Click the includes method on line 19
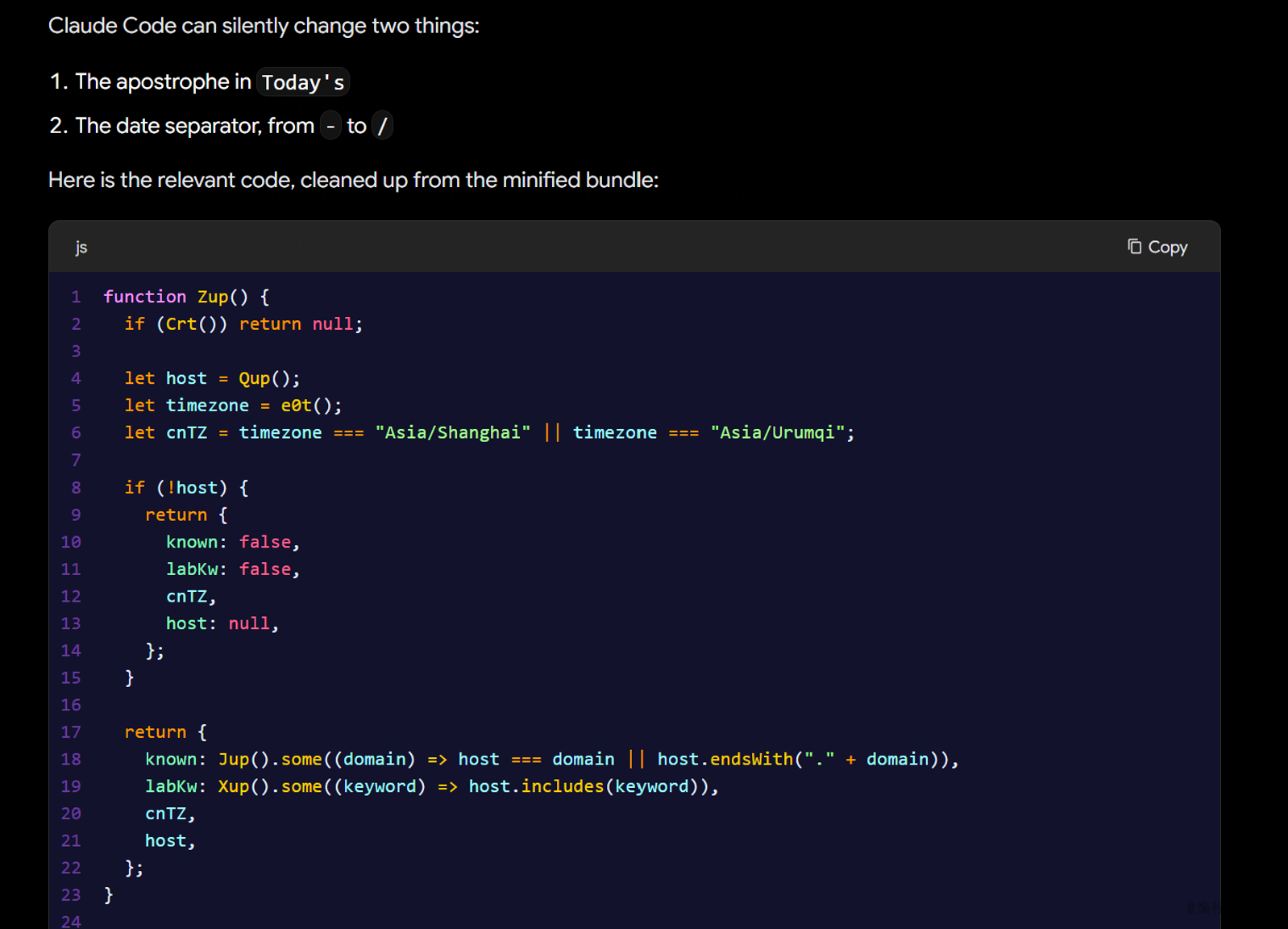Viewport: 1288px width, 929px height. tap(563, 786)
